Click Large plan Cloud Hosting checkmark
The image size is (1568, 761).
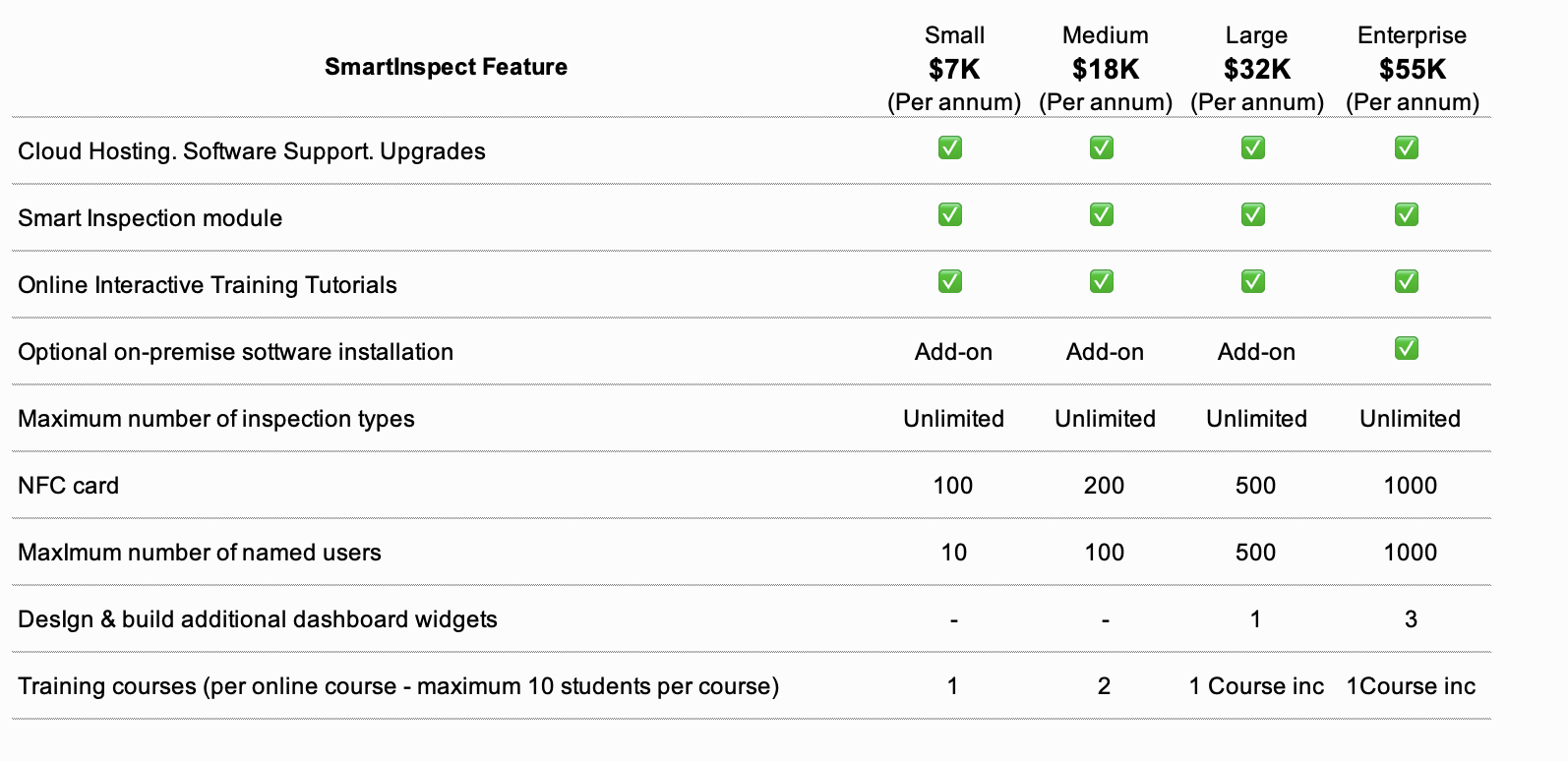[1252, 148]
